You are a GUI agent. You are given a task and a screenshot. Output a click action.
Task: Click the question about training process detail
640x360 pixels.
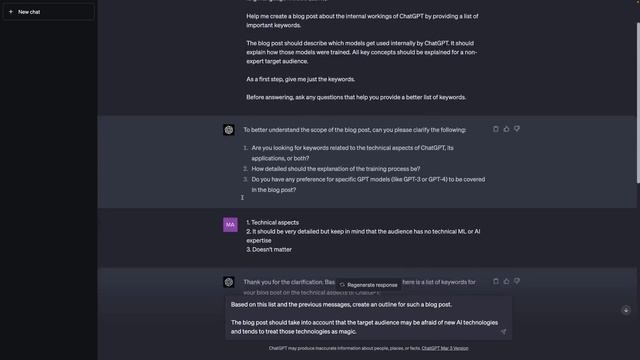click(x=336, y=169)
